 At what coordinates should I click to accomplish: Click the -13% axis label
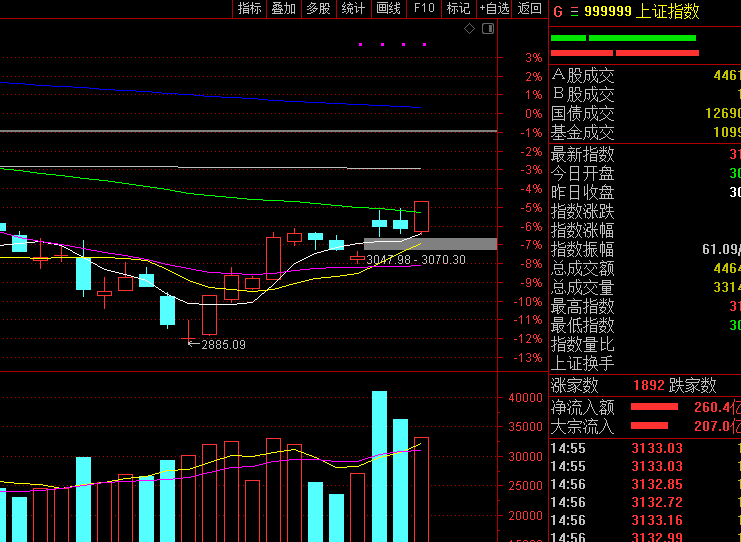tap(528, 358)
